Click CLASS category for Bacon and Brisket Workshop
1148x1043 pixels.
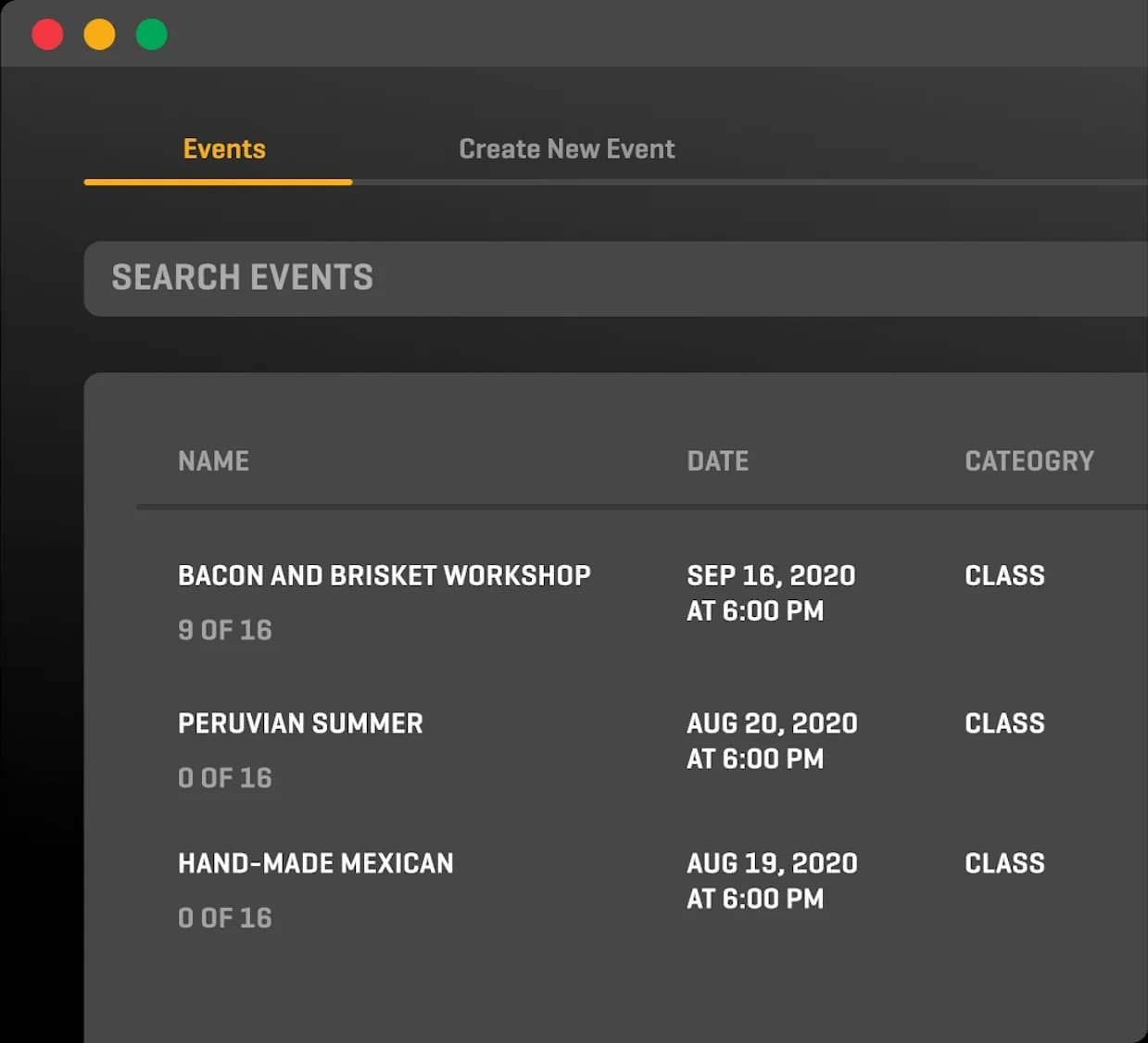click(1004, 575)
